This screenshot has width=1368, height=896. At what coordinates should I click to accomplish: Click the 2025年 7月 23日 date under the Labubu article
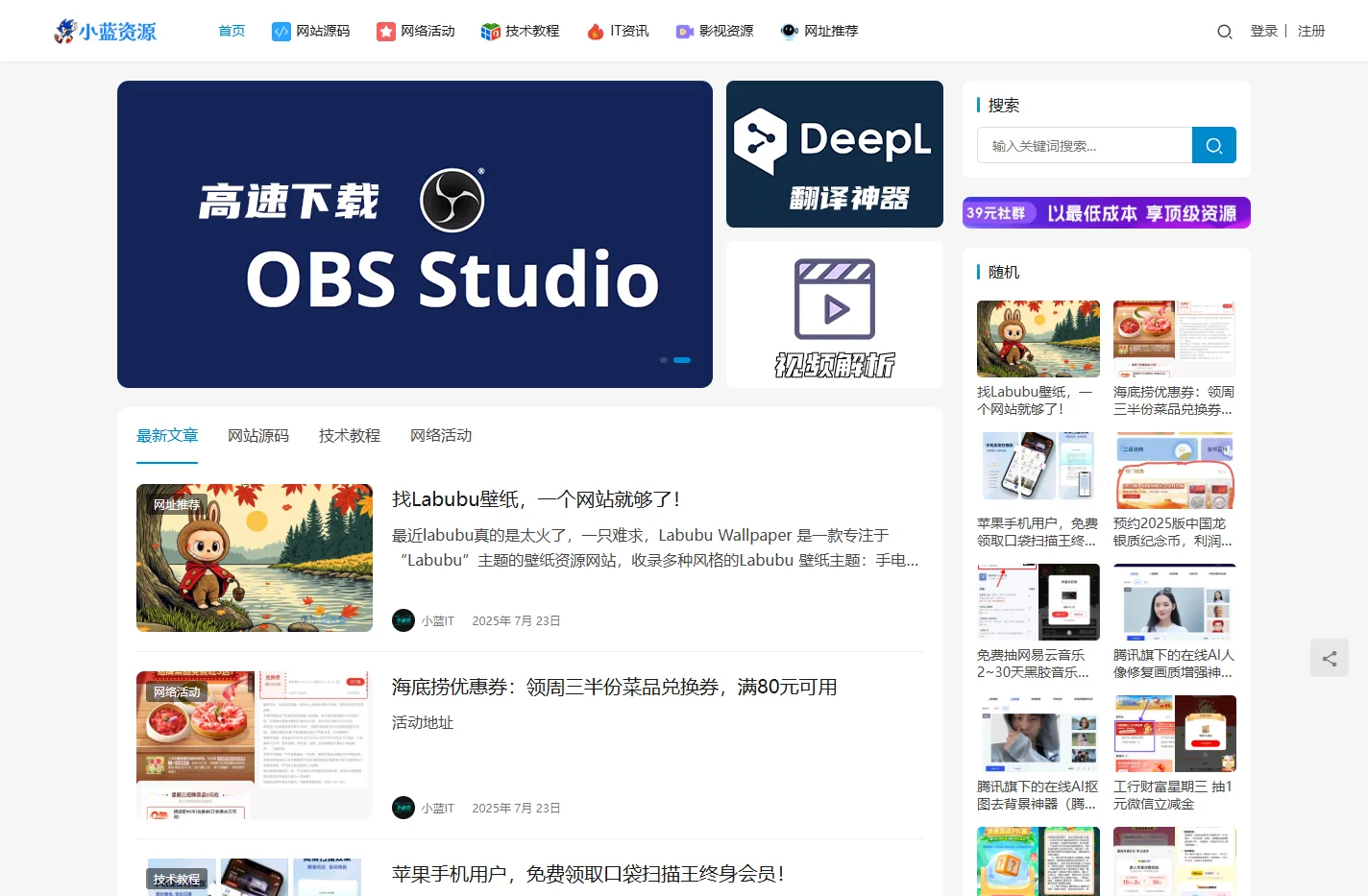[516, 621]
